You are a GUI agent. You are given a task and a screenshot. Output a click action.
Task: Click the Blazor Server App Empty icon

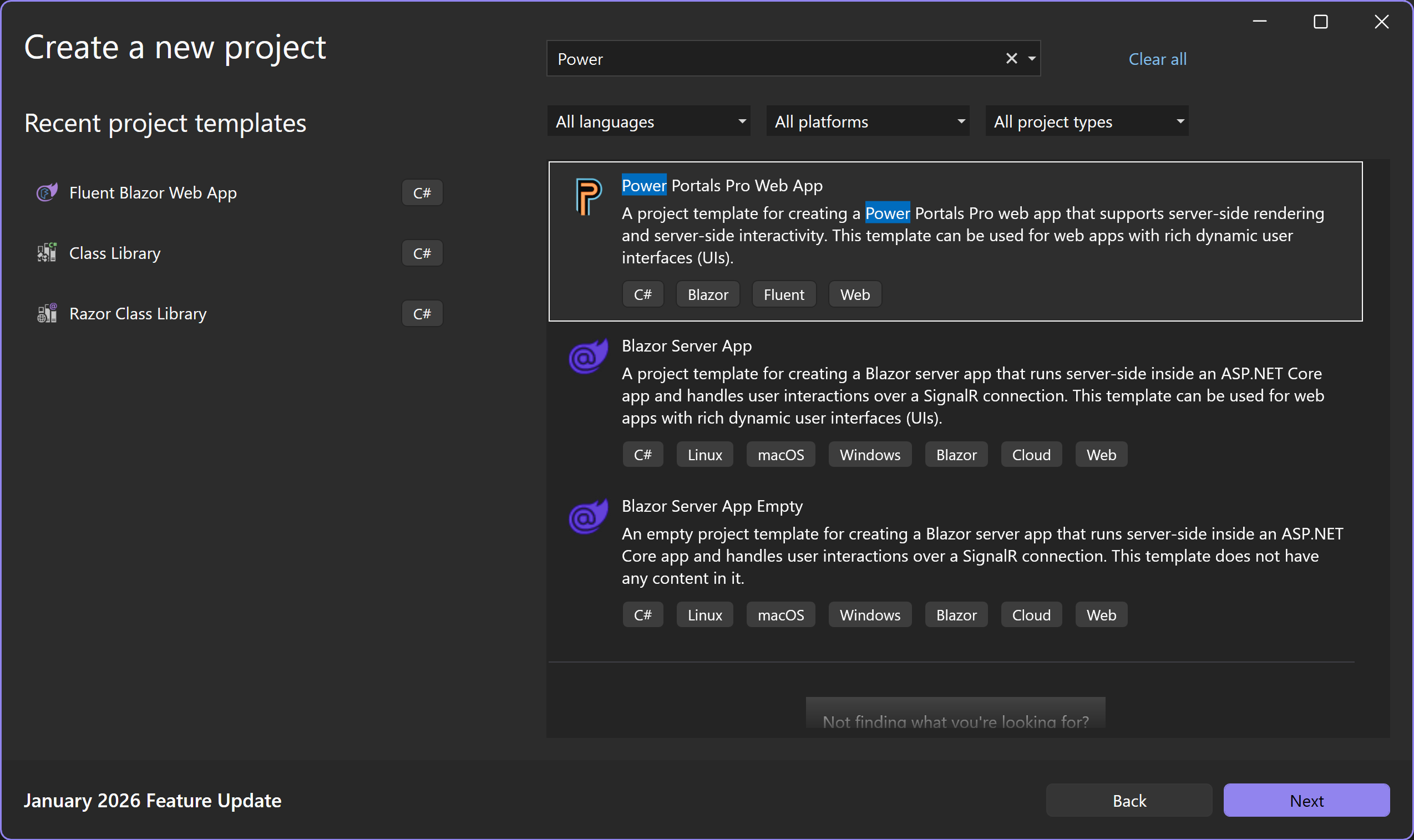(x=589, y=517)
